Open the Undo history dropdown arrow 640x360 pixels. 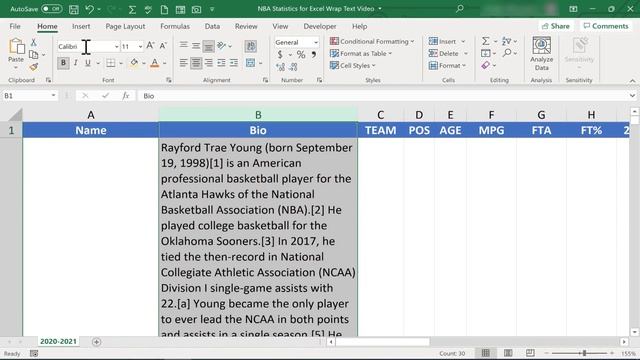coord(99,9)
